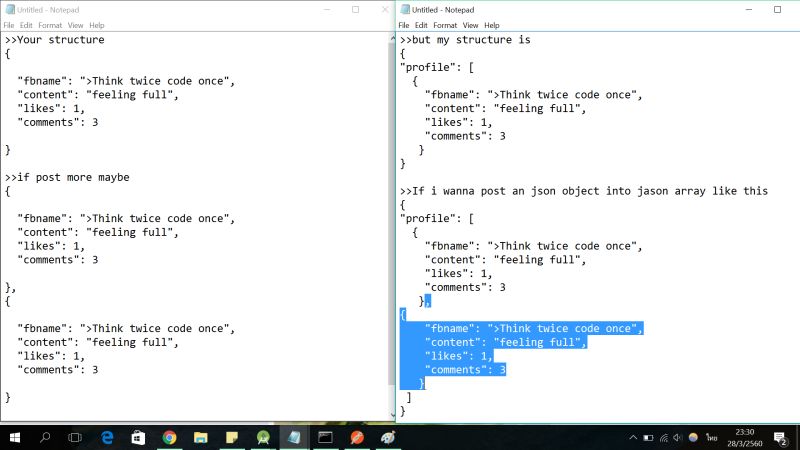Image resolution: width=800 pixels, height=450 pixels.
Task: Click left Notepad scrollbar up arrow
Action: (392, 38)
